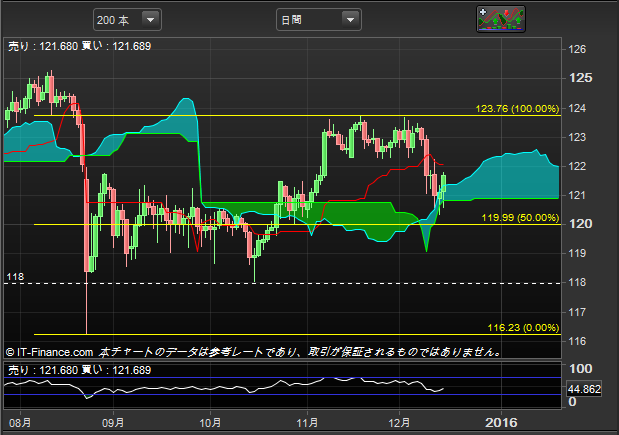Click the 118 dashed line label
The height and width of the screenshot is (435, 619).
pyautogui.click(x=15, y=277)
